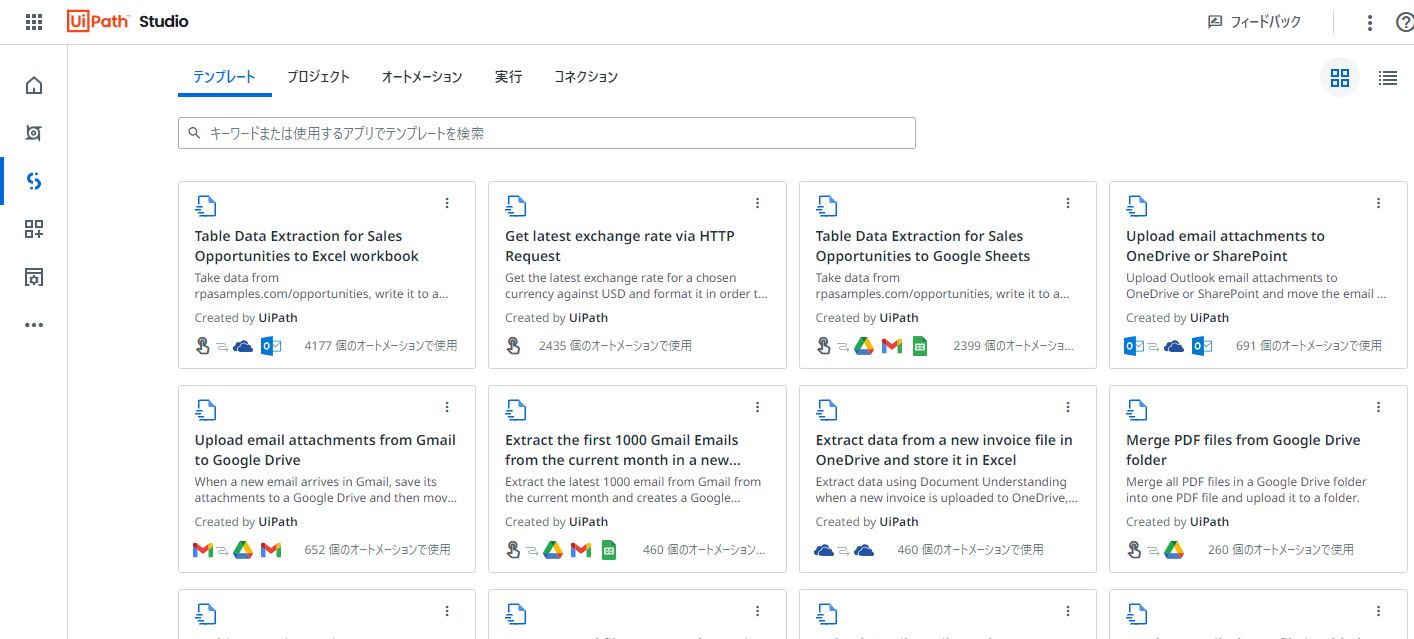Viewport: 1414px width, 639px height.
Task: Click the Google Sheets icon on the Sheets template
Action: pos(919,345)
